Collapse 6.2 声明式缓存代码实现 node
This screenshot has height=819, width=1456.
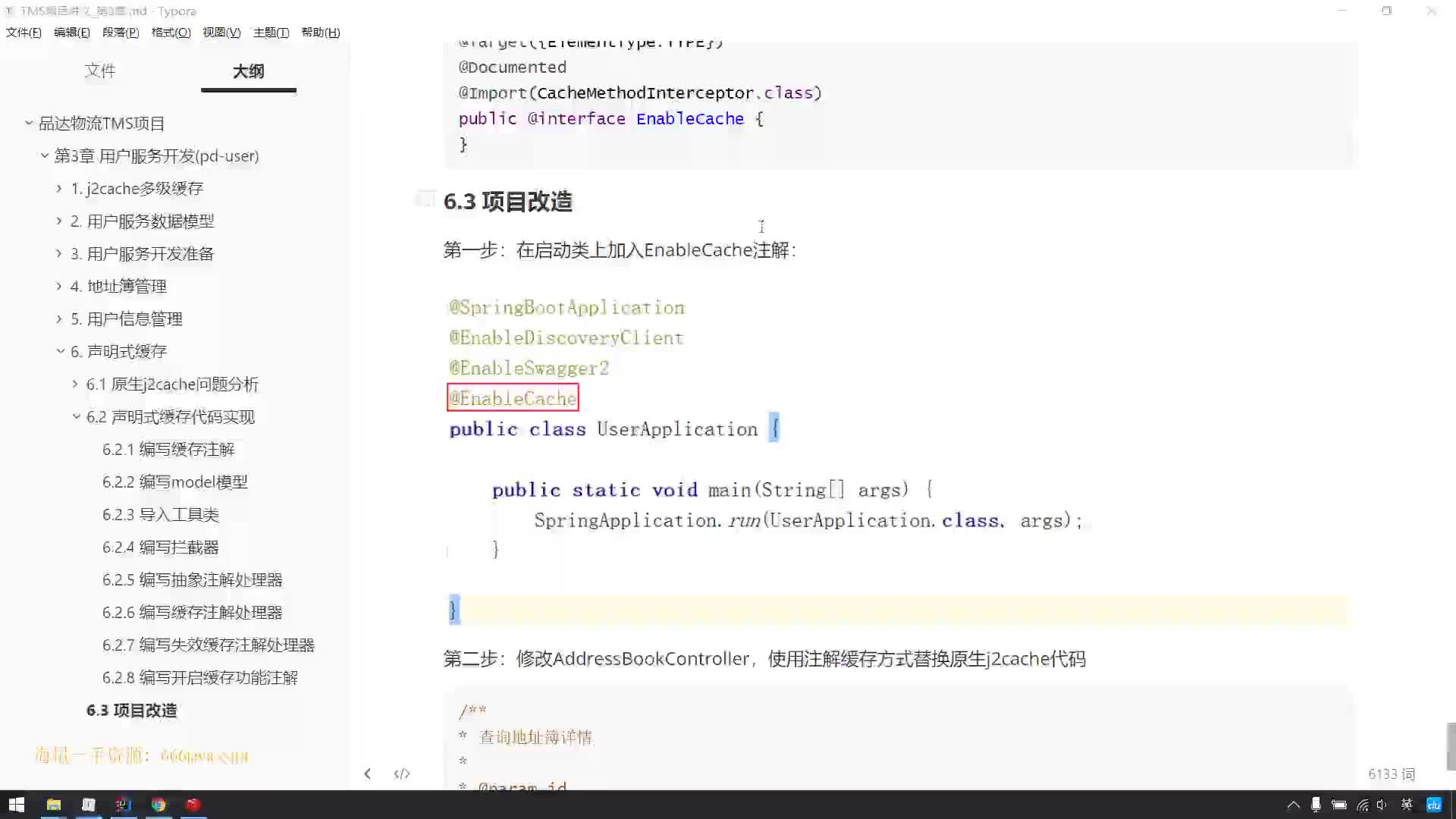(x=76, y=416)
